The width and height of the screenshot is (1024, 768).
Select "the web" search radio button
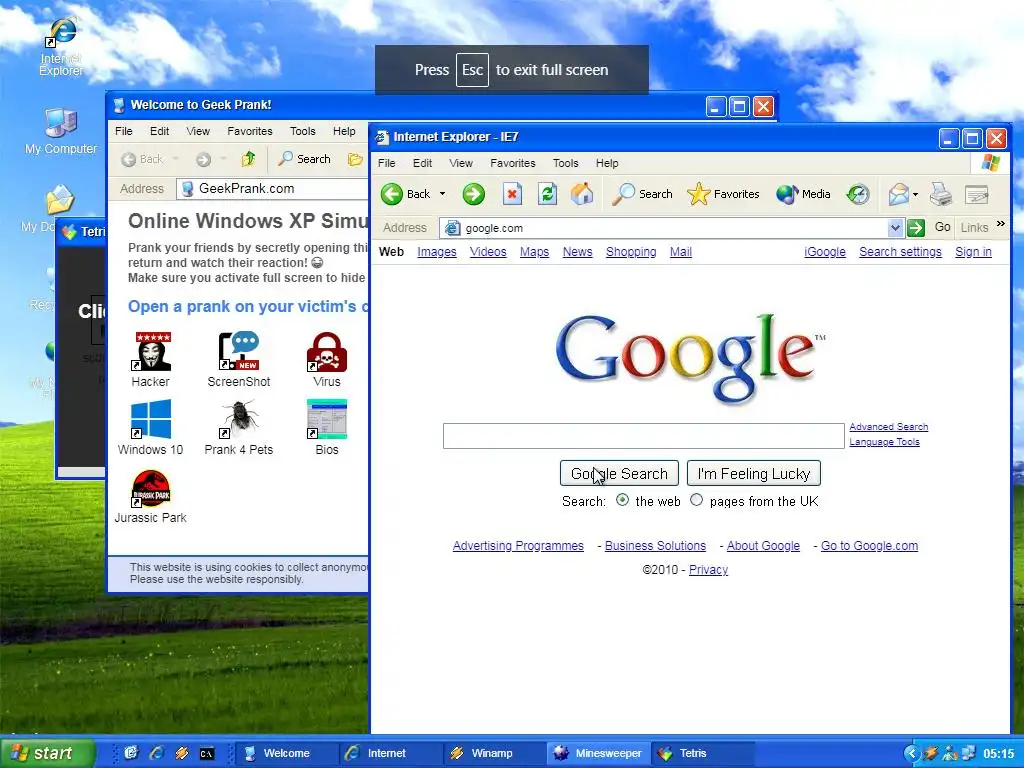(x=622, y=500)
